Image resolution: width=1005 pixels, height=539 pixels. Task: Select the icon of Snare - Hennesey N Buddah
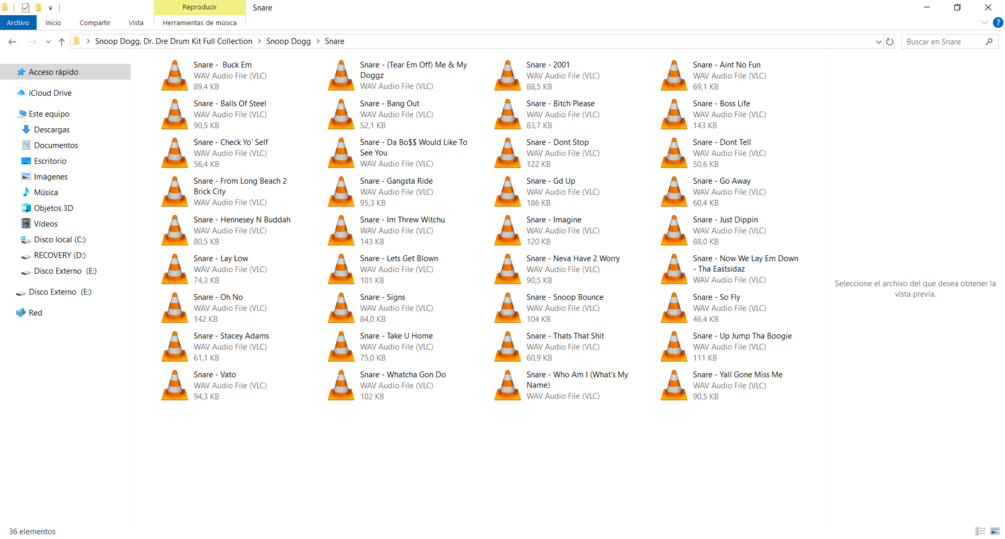(x=174, y=231)
